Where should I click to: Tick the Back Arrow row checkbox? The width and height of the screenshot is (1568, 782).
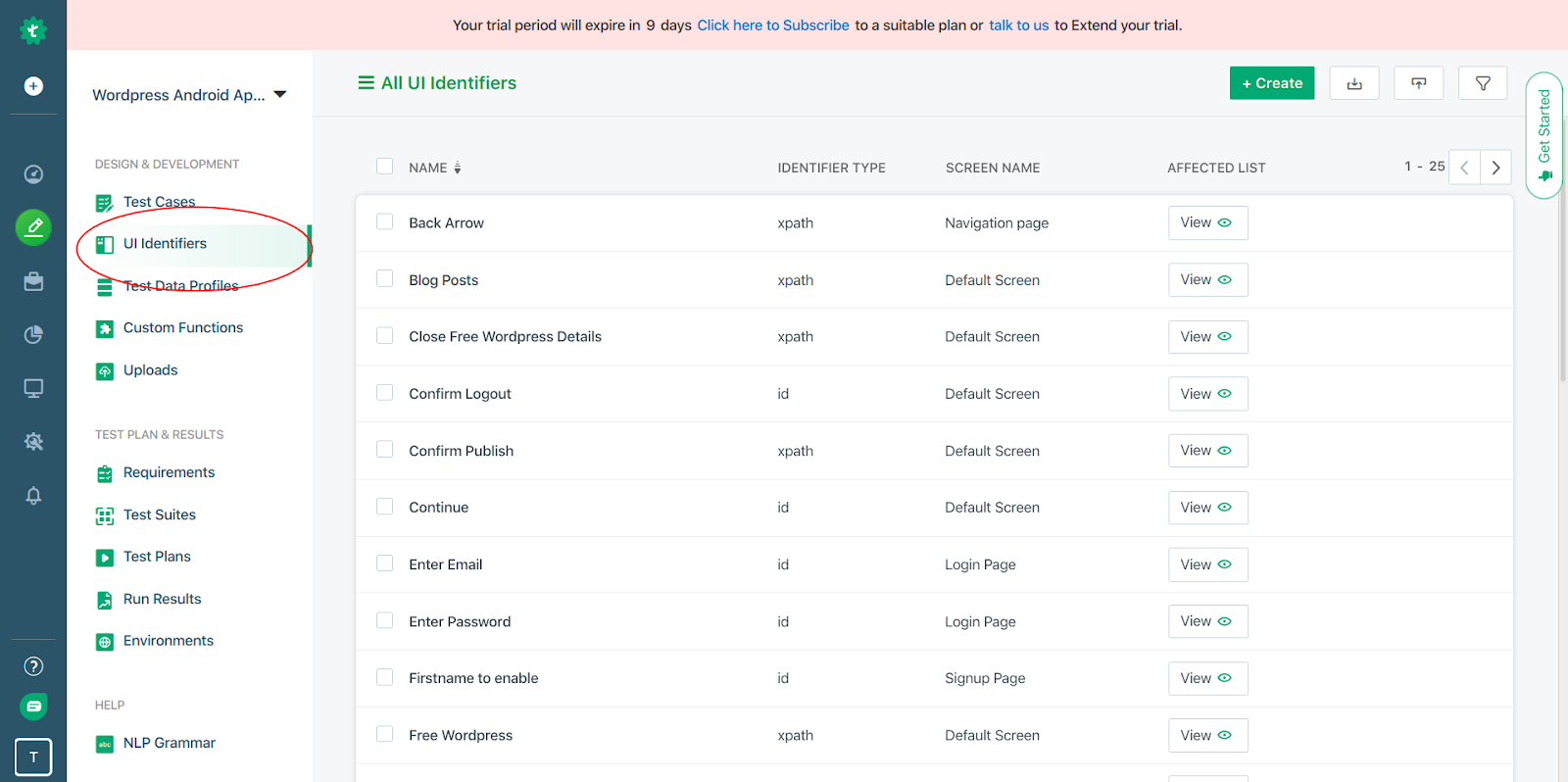(x=385, y=222)
